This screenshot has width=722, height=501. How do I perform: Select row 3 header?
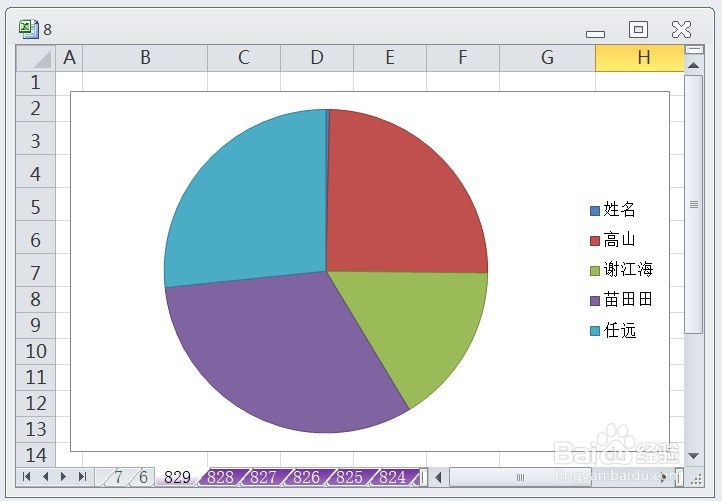pyautogui.click(x=35, y=138)
